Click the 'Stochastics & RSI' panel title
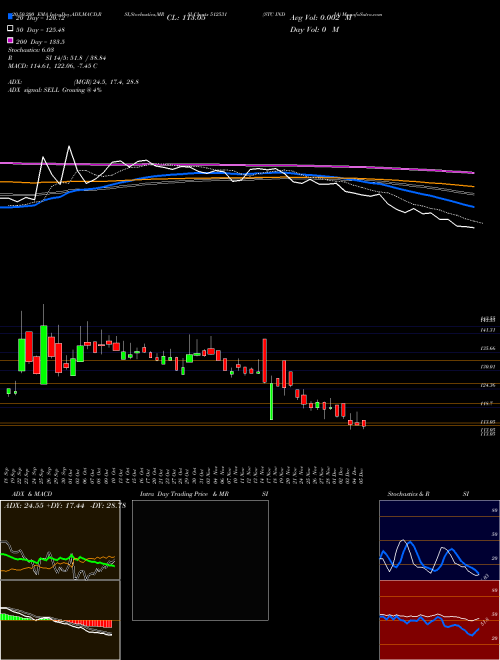The image size is (500, 660). 428,494
